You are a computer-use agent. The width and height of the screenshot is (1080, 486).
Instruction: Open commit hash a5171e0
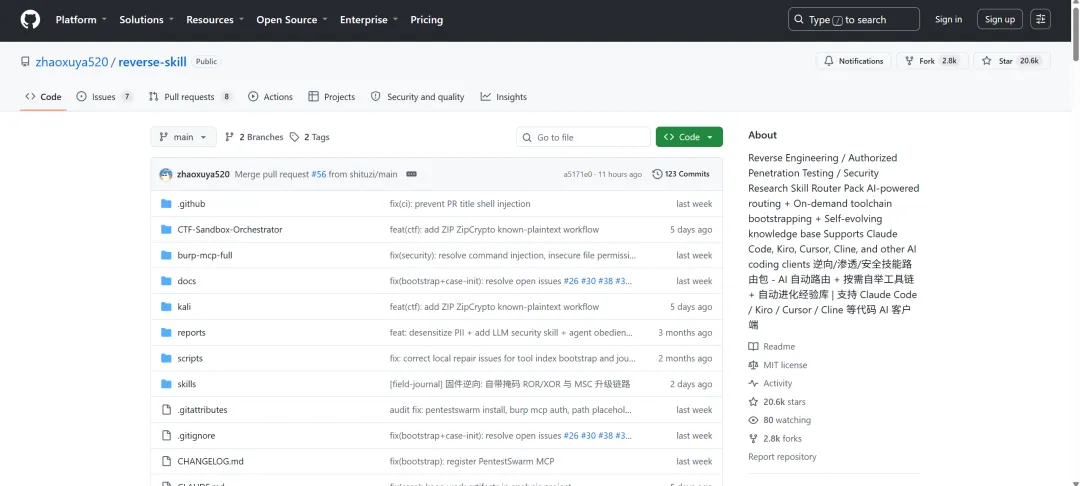(578, 174)
